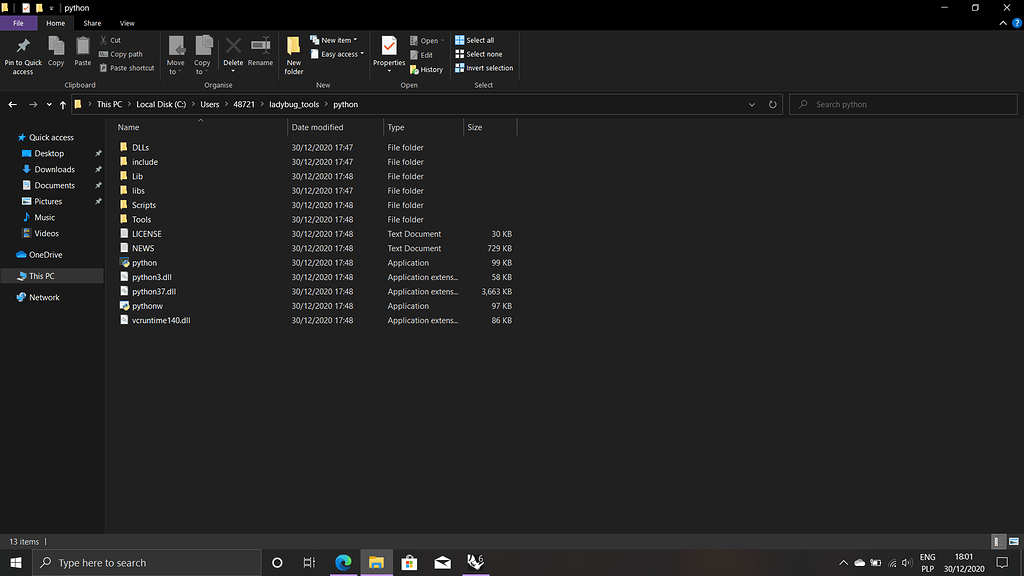Create a New folder

[x=294, y=56]
